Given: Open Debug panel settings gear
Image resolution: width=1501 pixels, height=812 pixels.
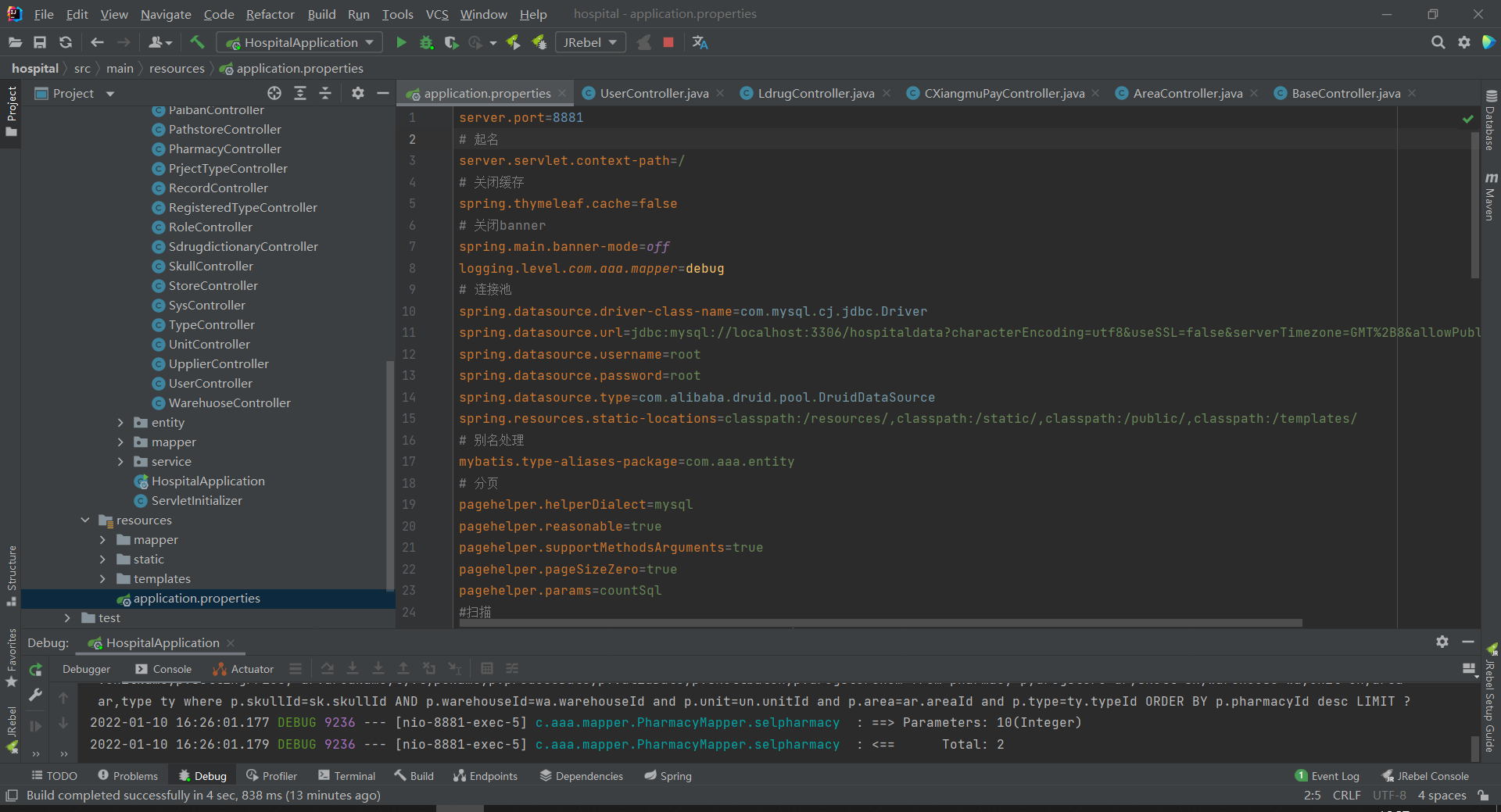Looking at the screenshot, I should point(1442,642).
